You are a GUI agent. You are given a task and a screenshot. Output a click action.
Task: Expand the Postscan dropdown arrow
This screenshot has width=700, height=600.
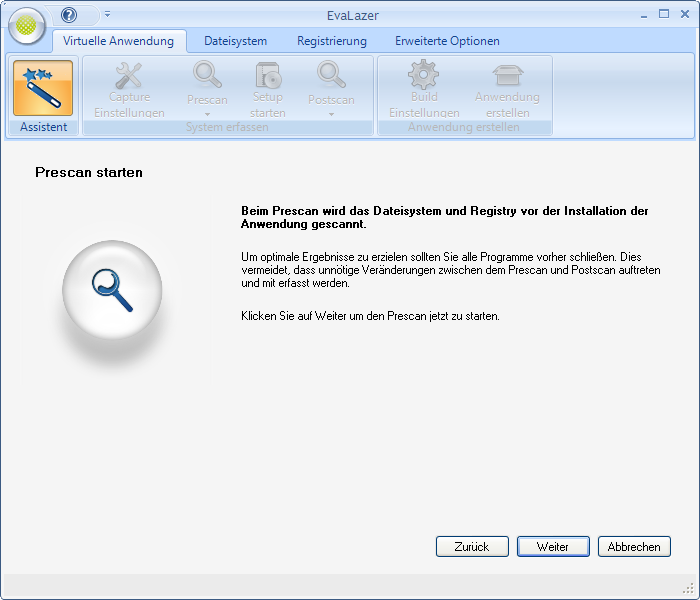coord(331,114)
